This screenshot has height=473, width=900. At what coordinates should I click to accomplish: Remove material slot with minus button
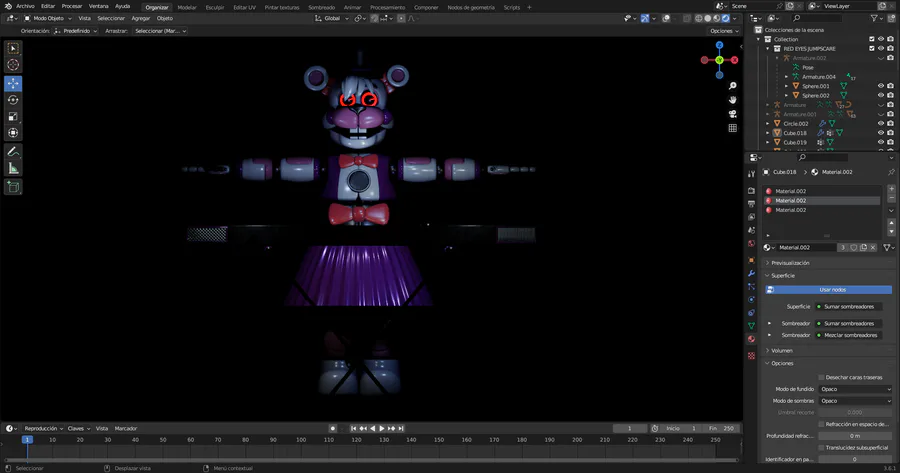pos(891,198)
